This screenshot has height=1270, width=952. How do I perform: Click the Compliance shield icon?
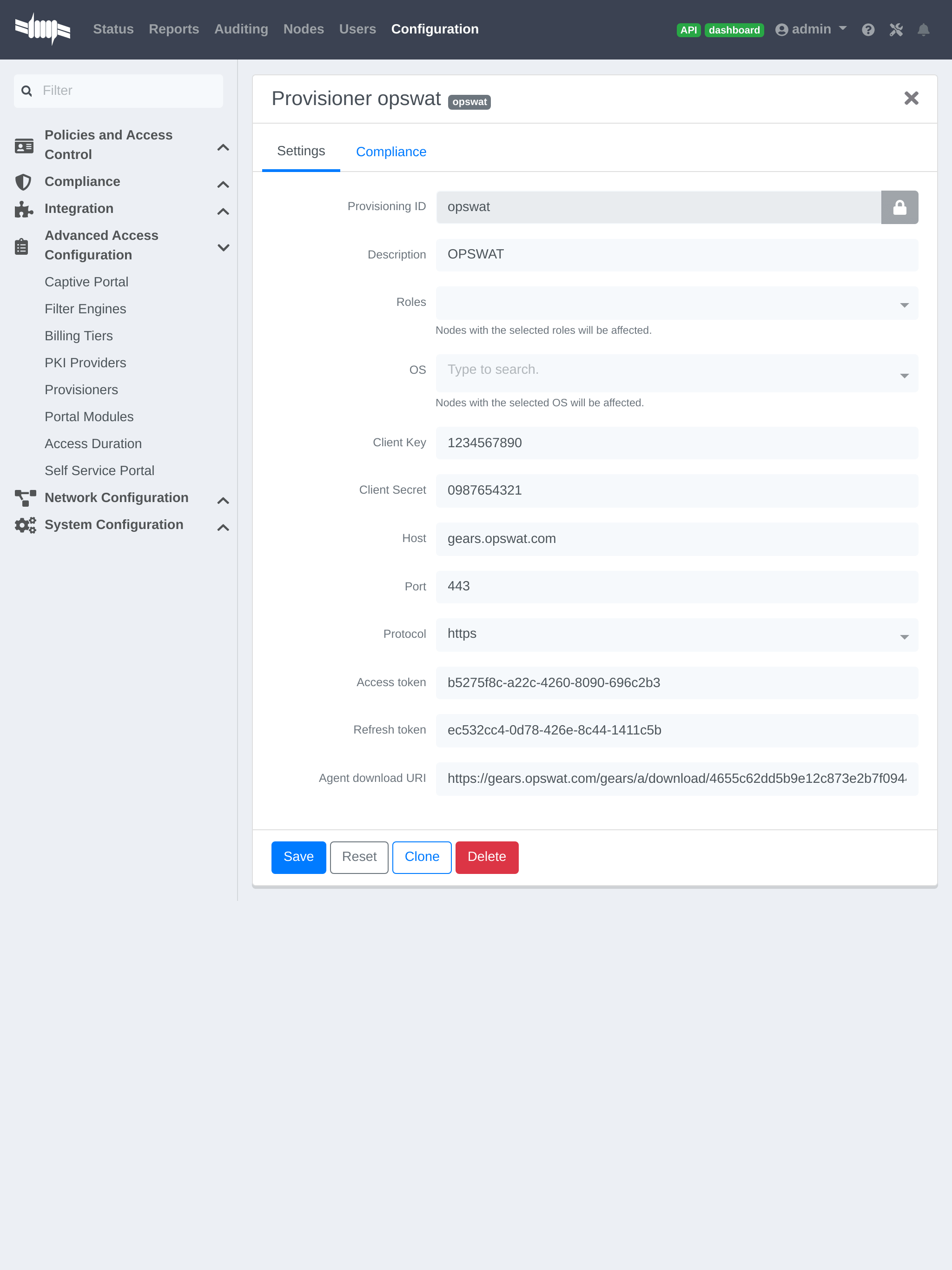point(23,182)
